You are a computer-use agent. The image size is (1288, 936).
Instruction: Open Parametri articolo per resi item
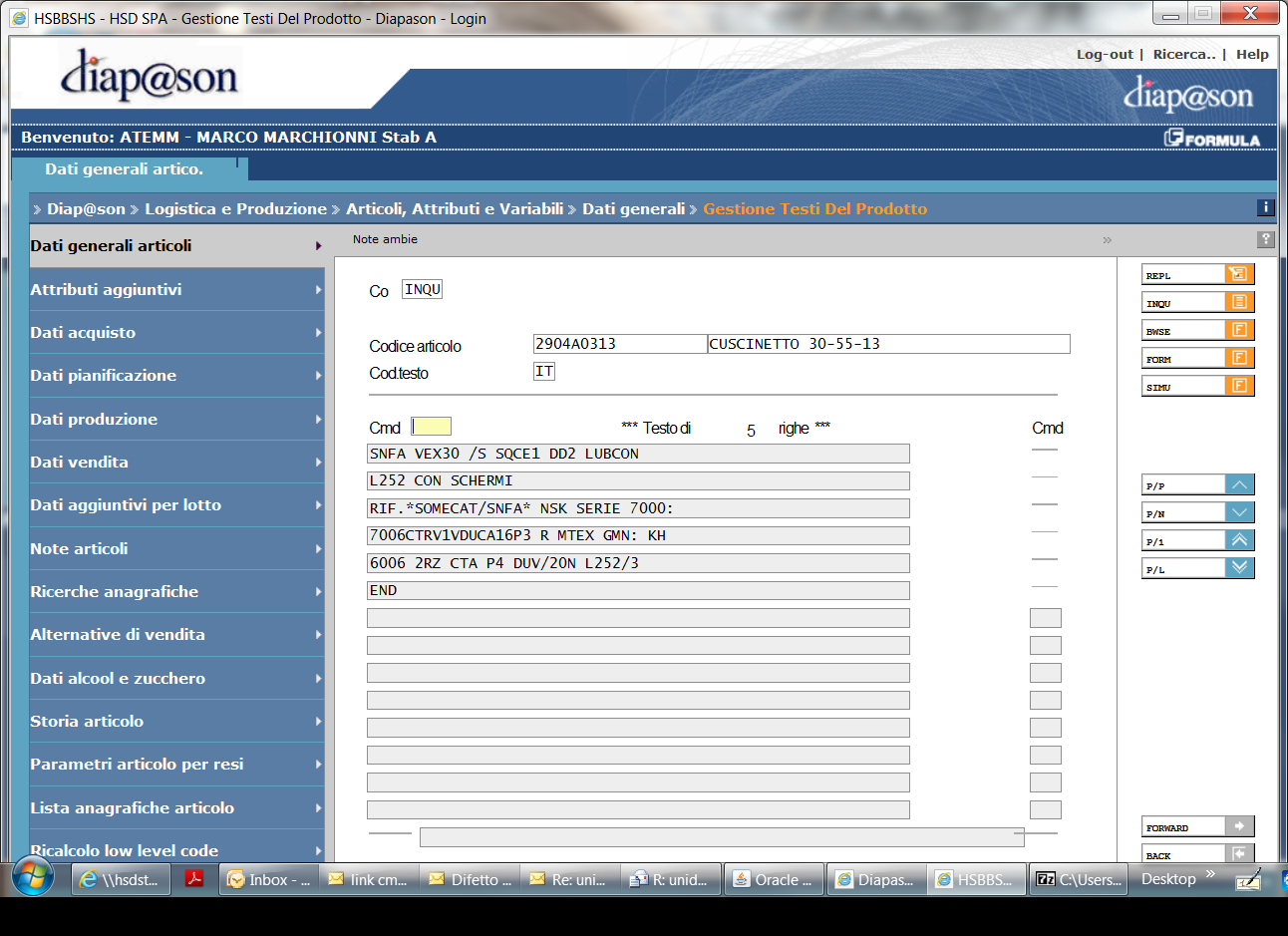176,765
